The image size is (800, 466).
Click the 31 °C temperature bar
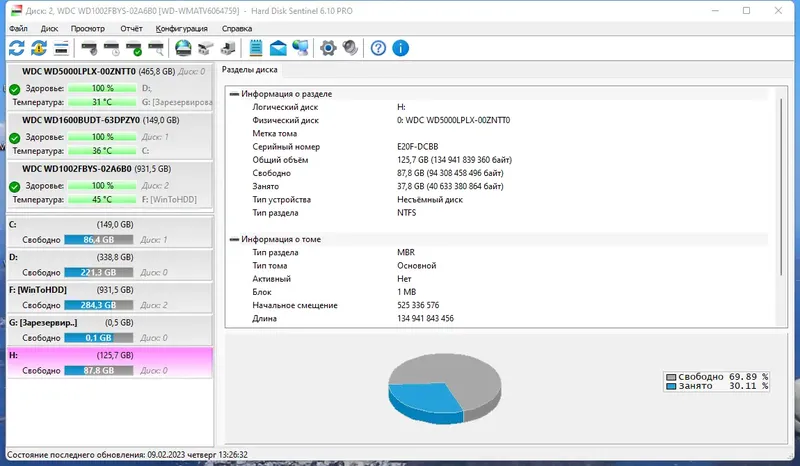pyautogui.click(x=102, y=102)
